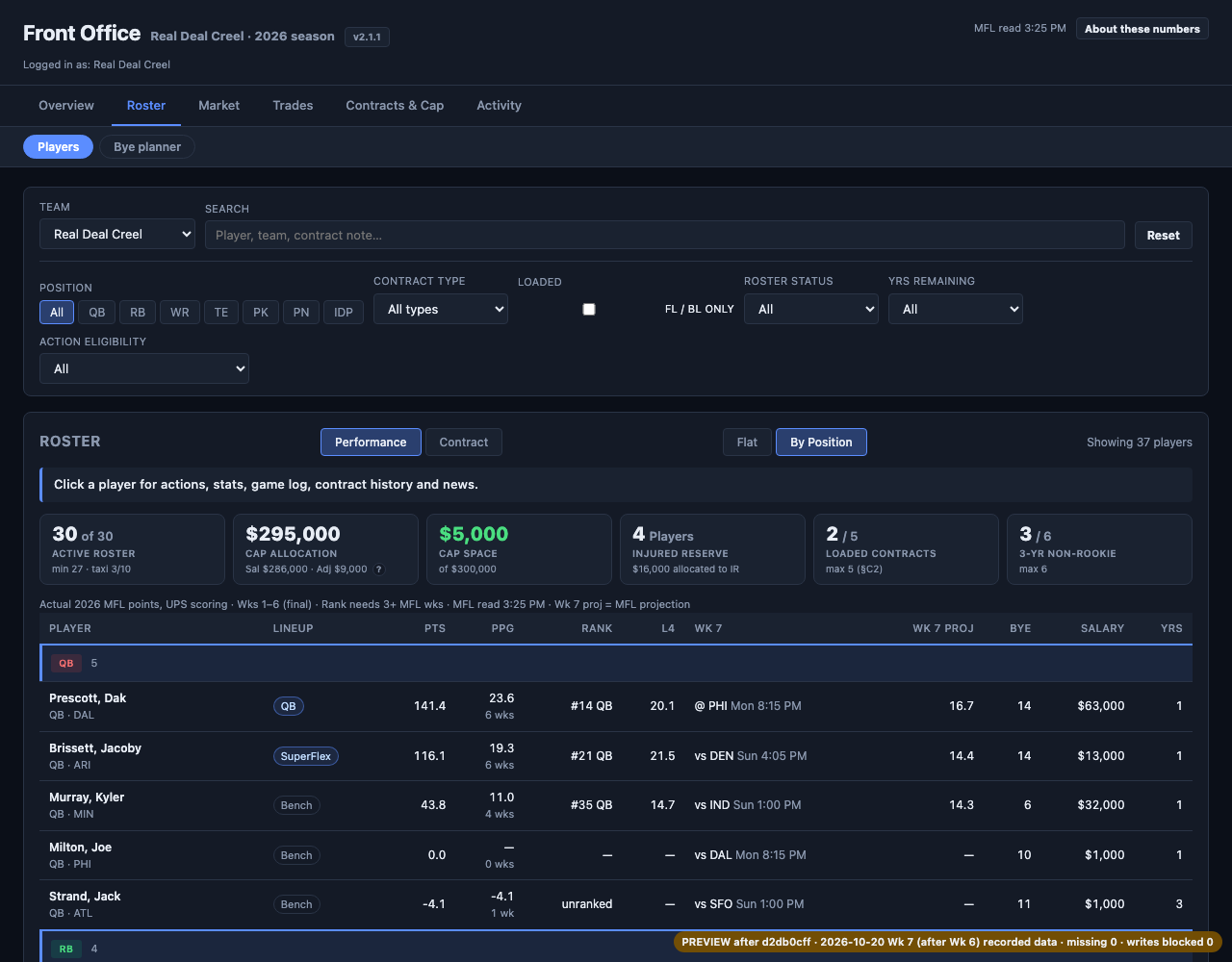Sort by the PPG column header

tap(502, 628)
